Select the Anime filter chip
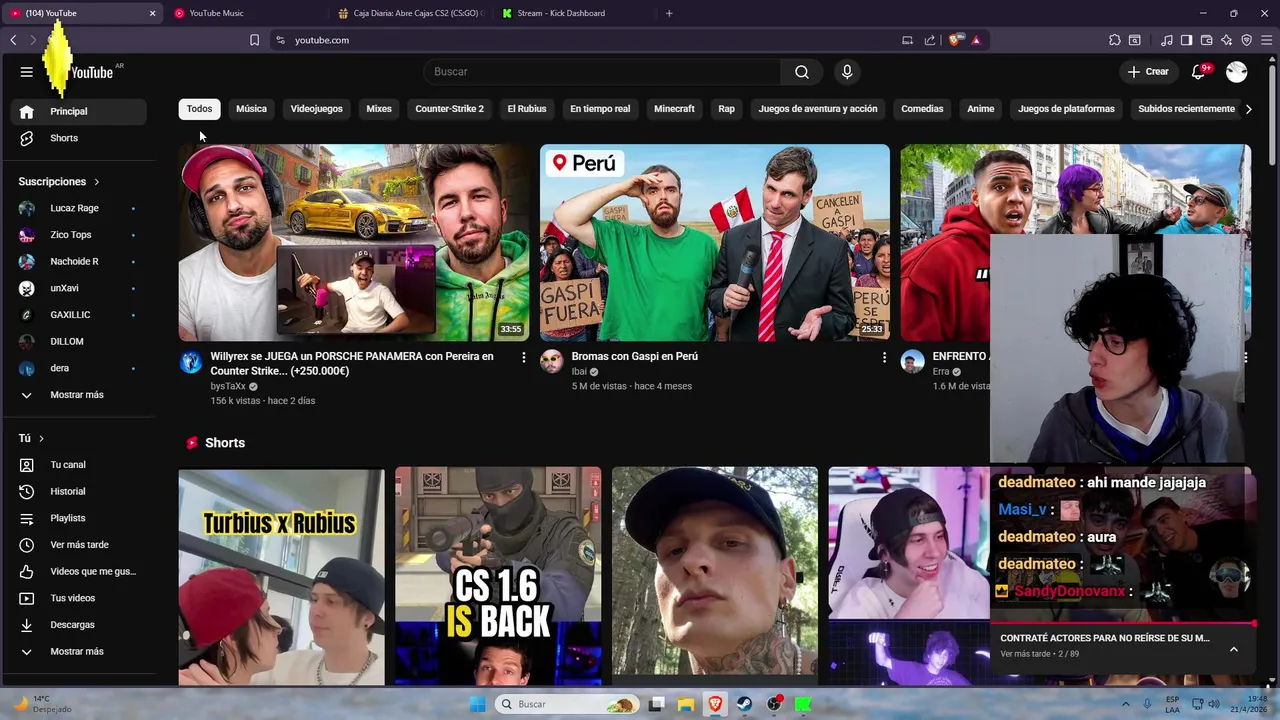The width and height of the screenshot is (1280, 720). coord(980,109)
